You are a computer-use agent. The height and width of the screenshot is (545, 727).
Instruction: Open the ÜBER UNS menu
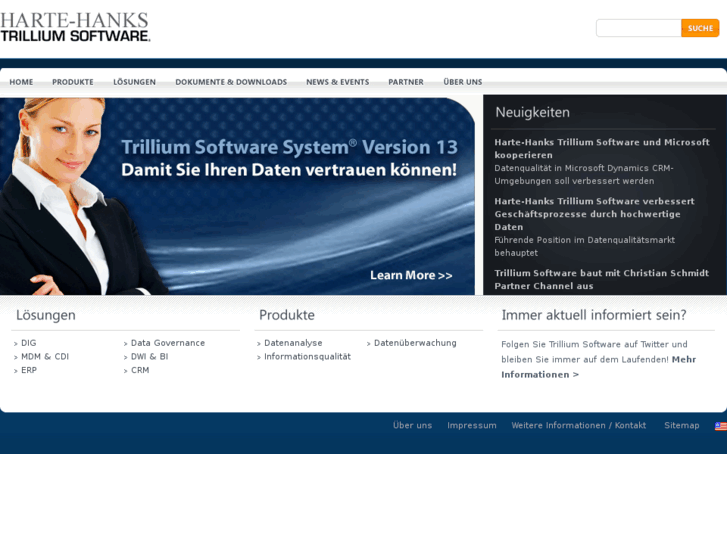(463, 82)
